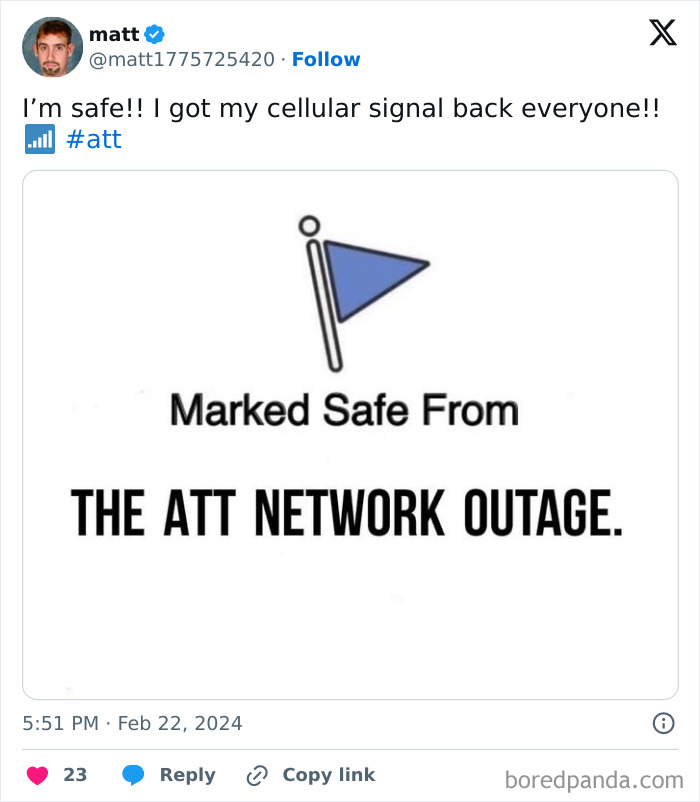Image resolution: width=700 pixels, height=802 pixels.
Task: Open the @matt1775725420 handle
Action: pos(182,60)
